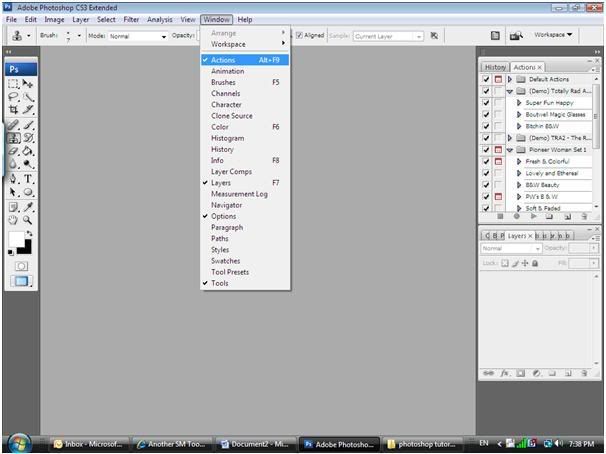Select the Move tool
This screenshot has height=454, width=606.
(28, 85)
